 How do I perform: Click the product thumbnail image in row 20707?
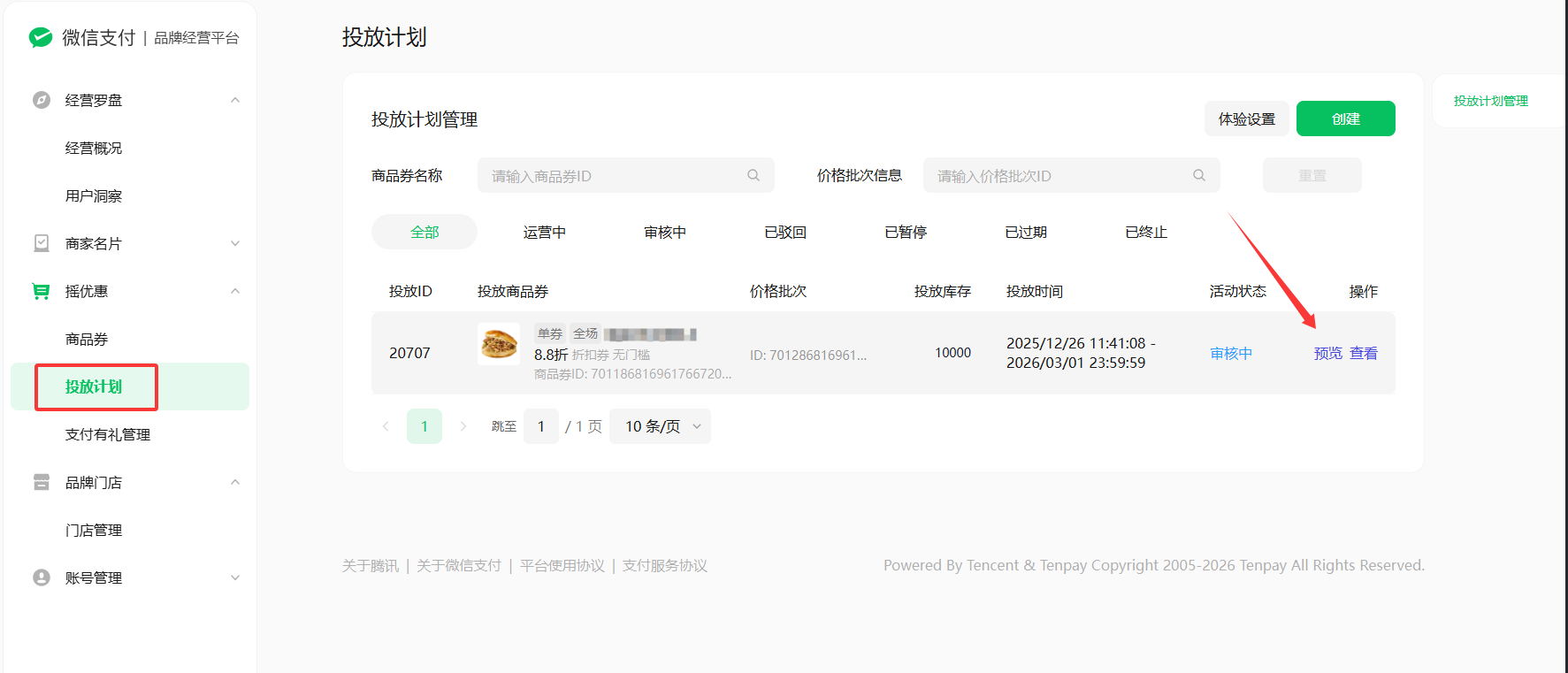[499, 343]
